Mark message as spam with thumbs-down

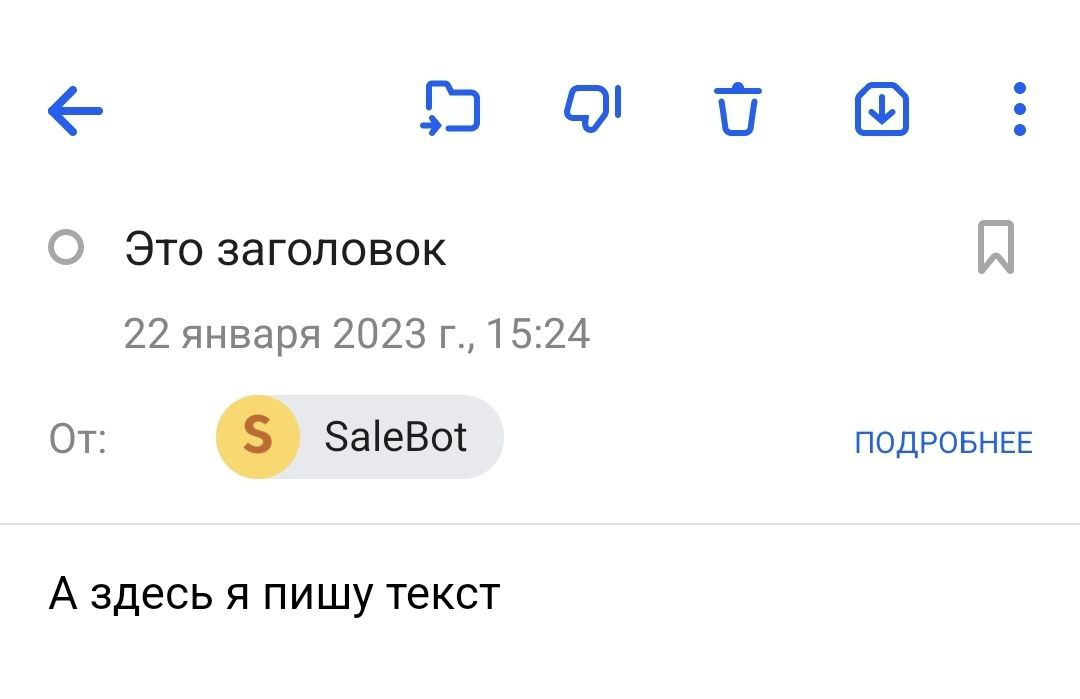coord(593,109)
